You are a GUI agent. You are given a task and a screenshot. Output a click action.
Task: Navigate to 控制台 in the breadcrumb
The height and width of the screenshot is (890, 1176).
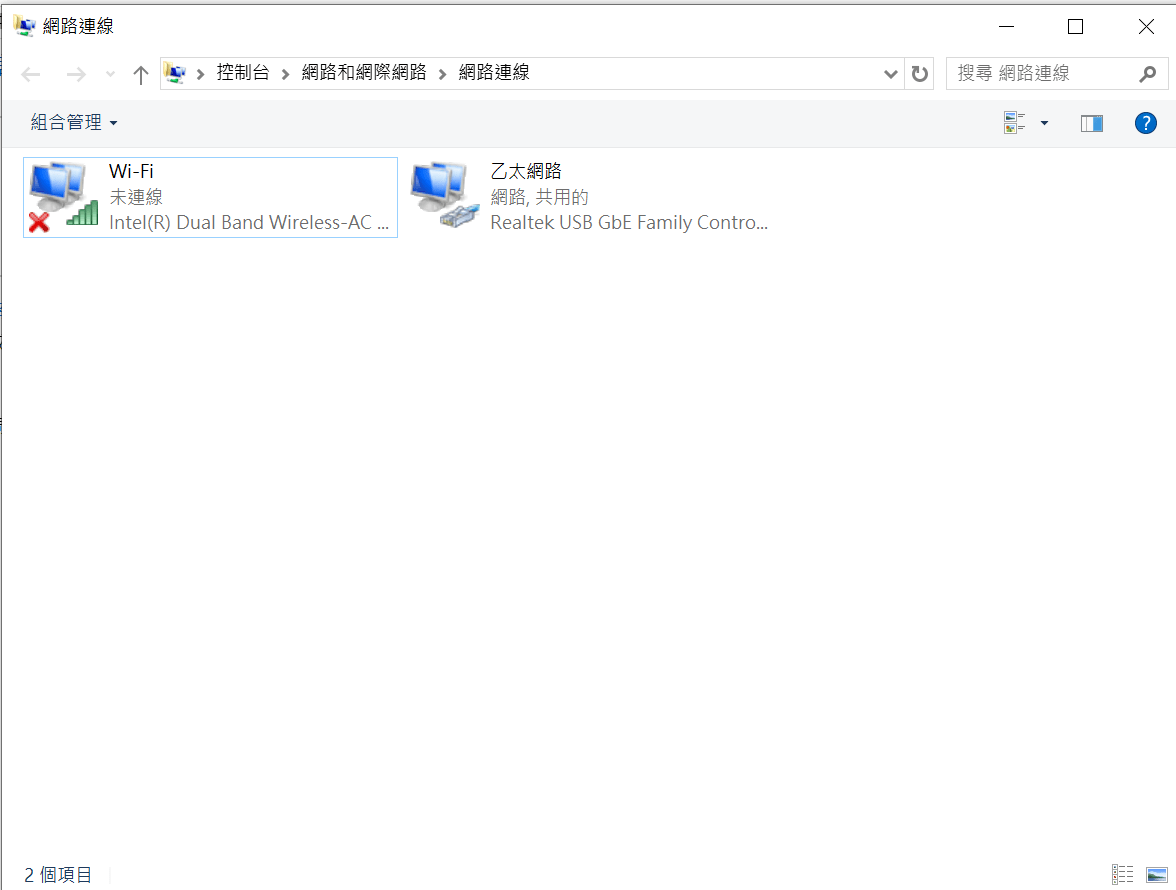(x=243, y=73)
